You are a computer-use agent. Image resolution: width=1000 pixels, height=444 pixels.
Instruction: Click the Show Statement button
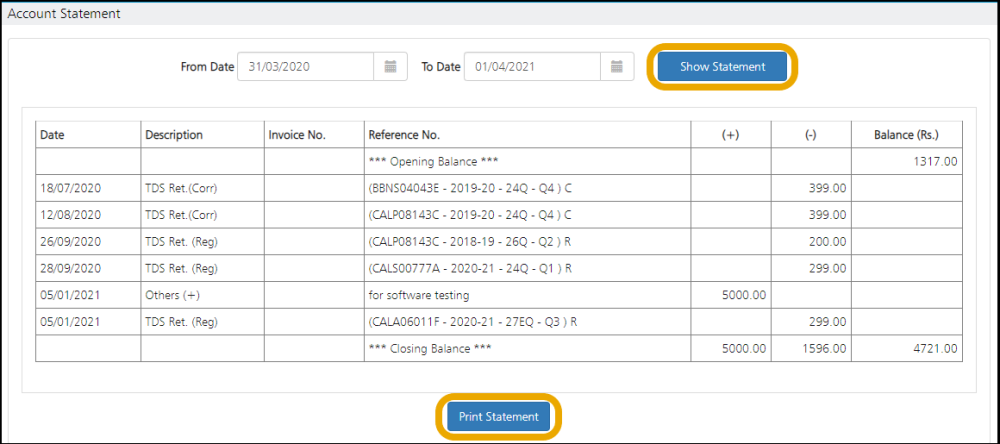pos(722,66)
